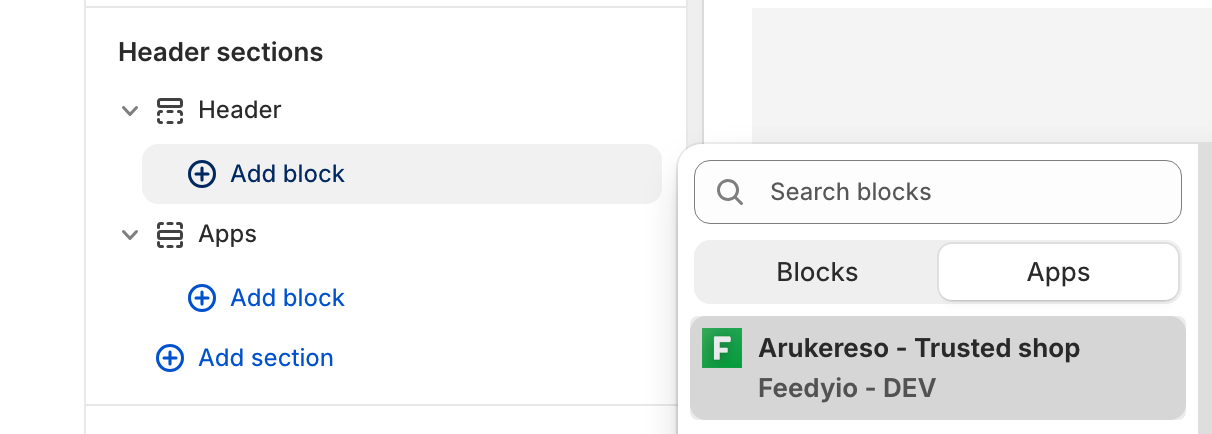1212x434 pixels.
Task: Click the Feedyio - DEV subtitle
Action: pos(846,387)
